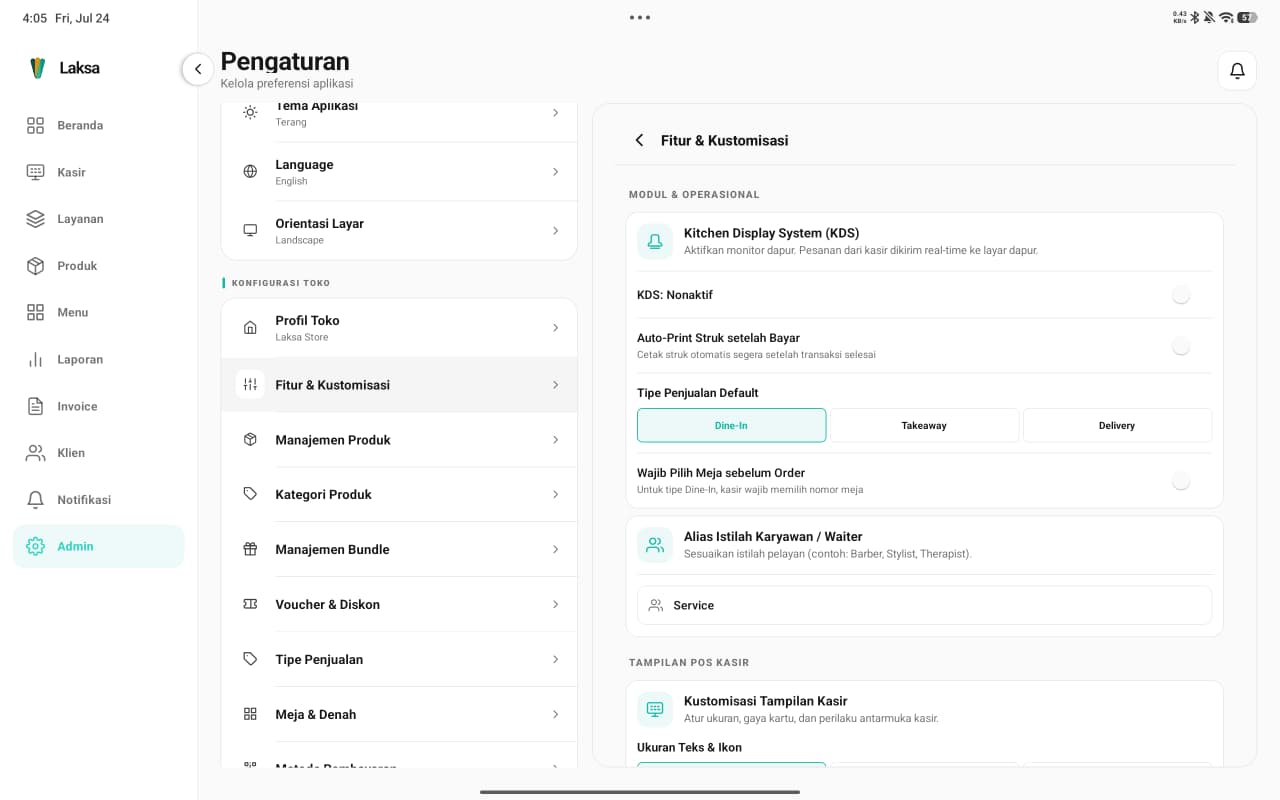Click the 'Ukuran Teks & Ikon' label
The image size is (1280, 800).
(689, 747)
